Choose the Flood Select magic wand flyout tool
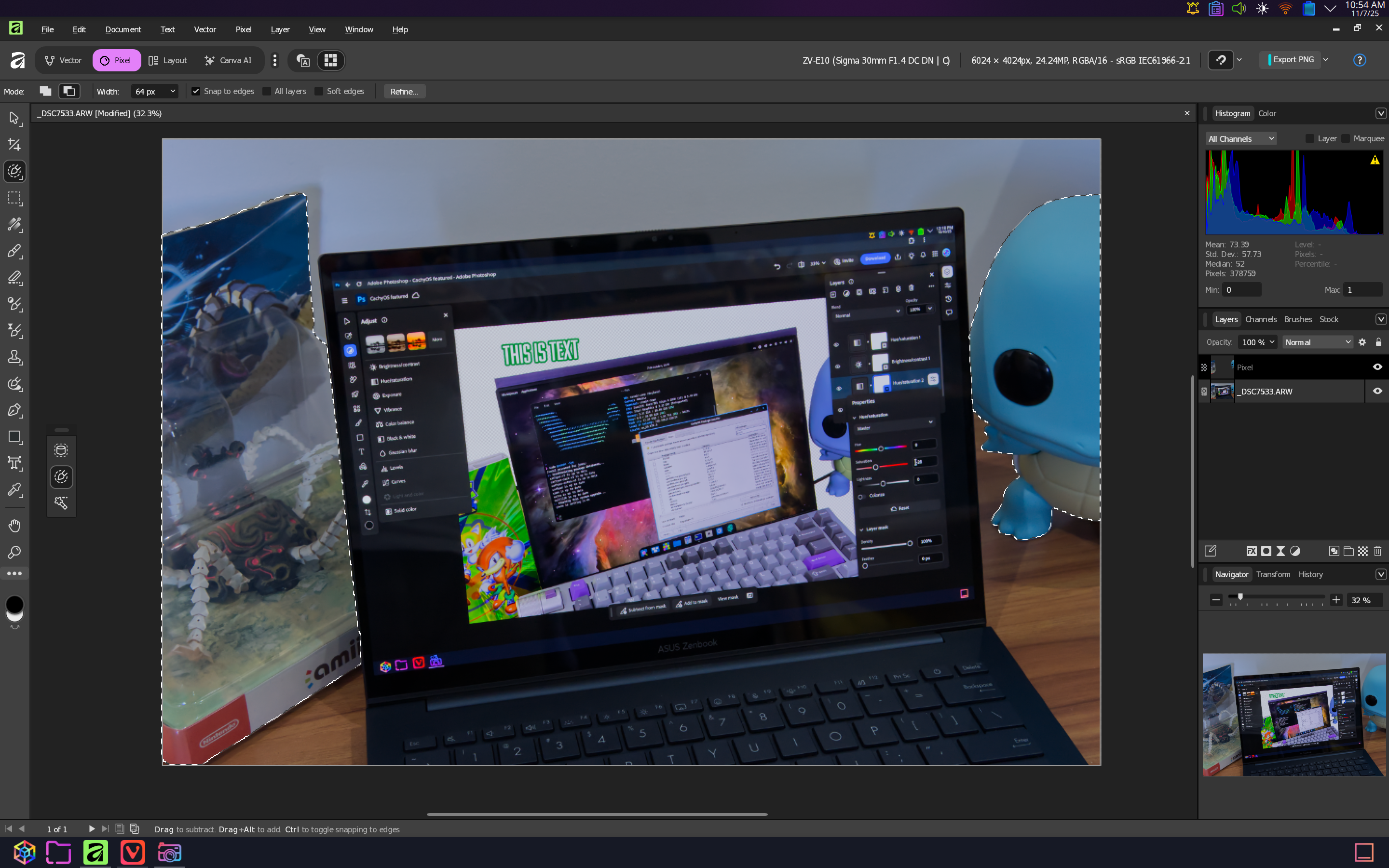1389x868 pixels. pos(61,503)
